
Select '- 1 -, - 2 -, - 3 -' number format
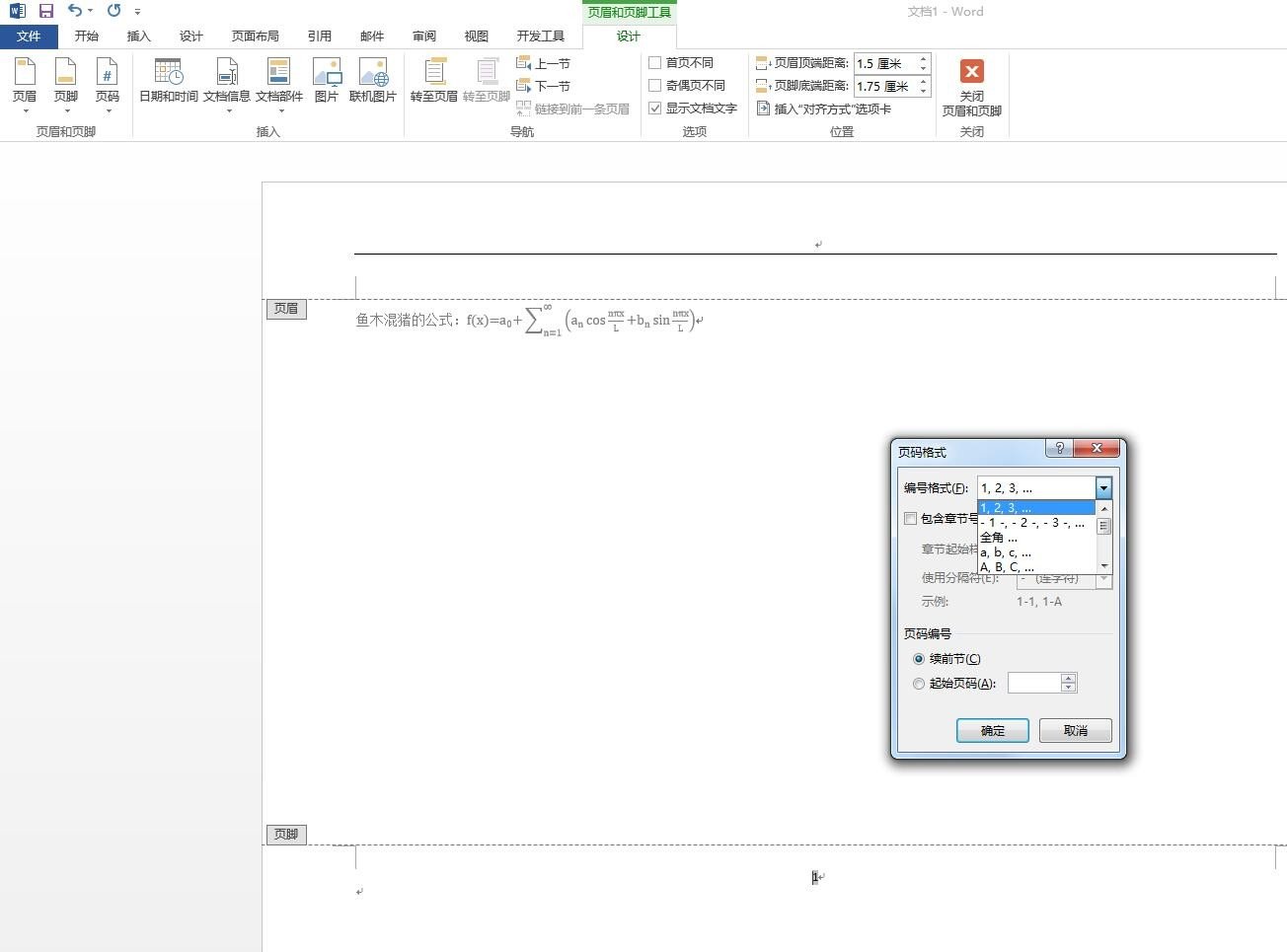1031,523
